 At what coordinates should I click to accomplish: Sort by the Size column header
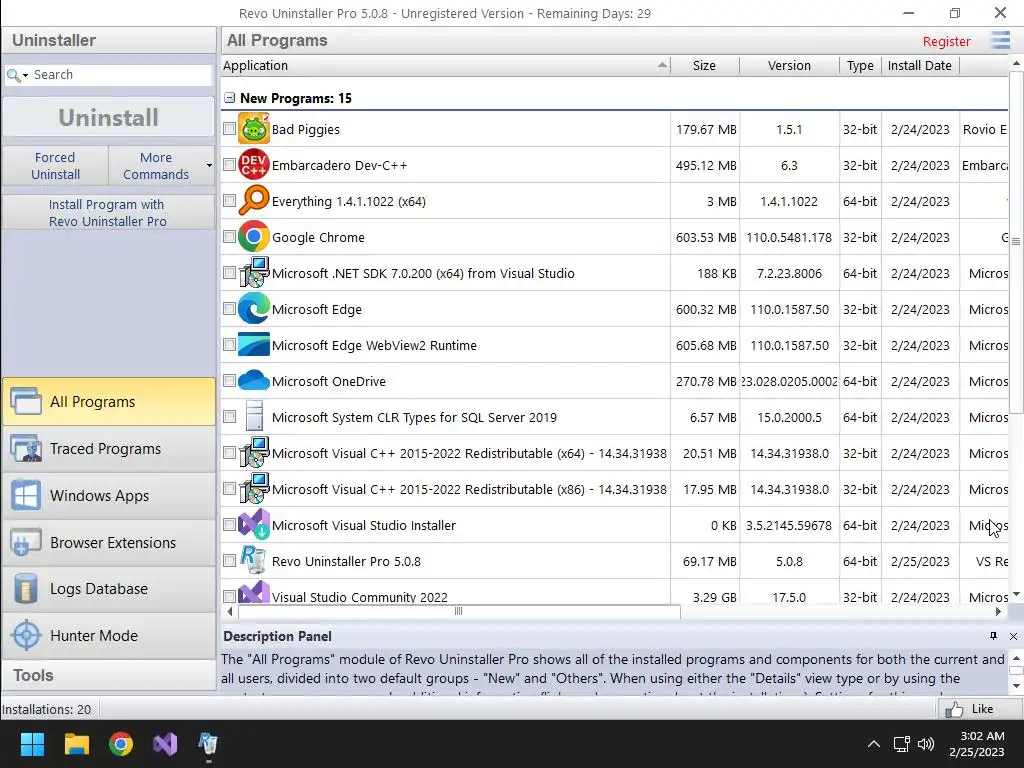coord(705,65)
